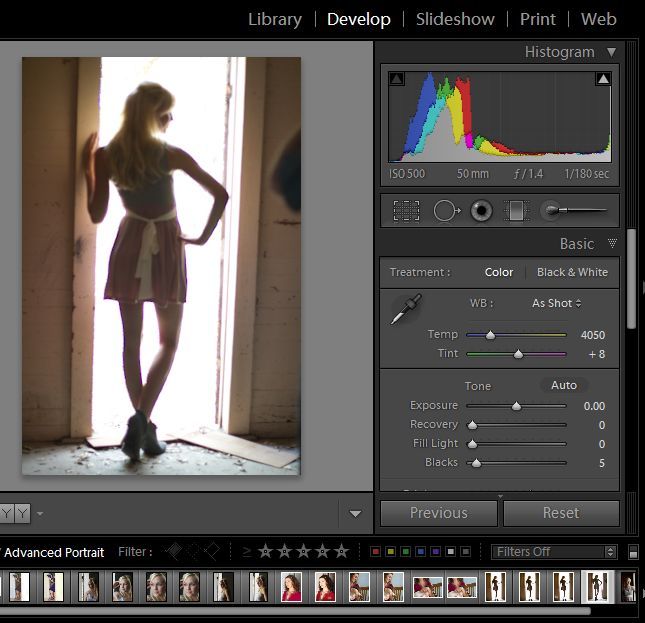Image resolution: width=645 pixels, height=623 pixels.
Task: Filter by unflagged photos icon
Action: [x=194, y=551]
